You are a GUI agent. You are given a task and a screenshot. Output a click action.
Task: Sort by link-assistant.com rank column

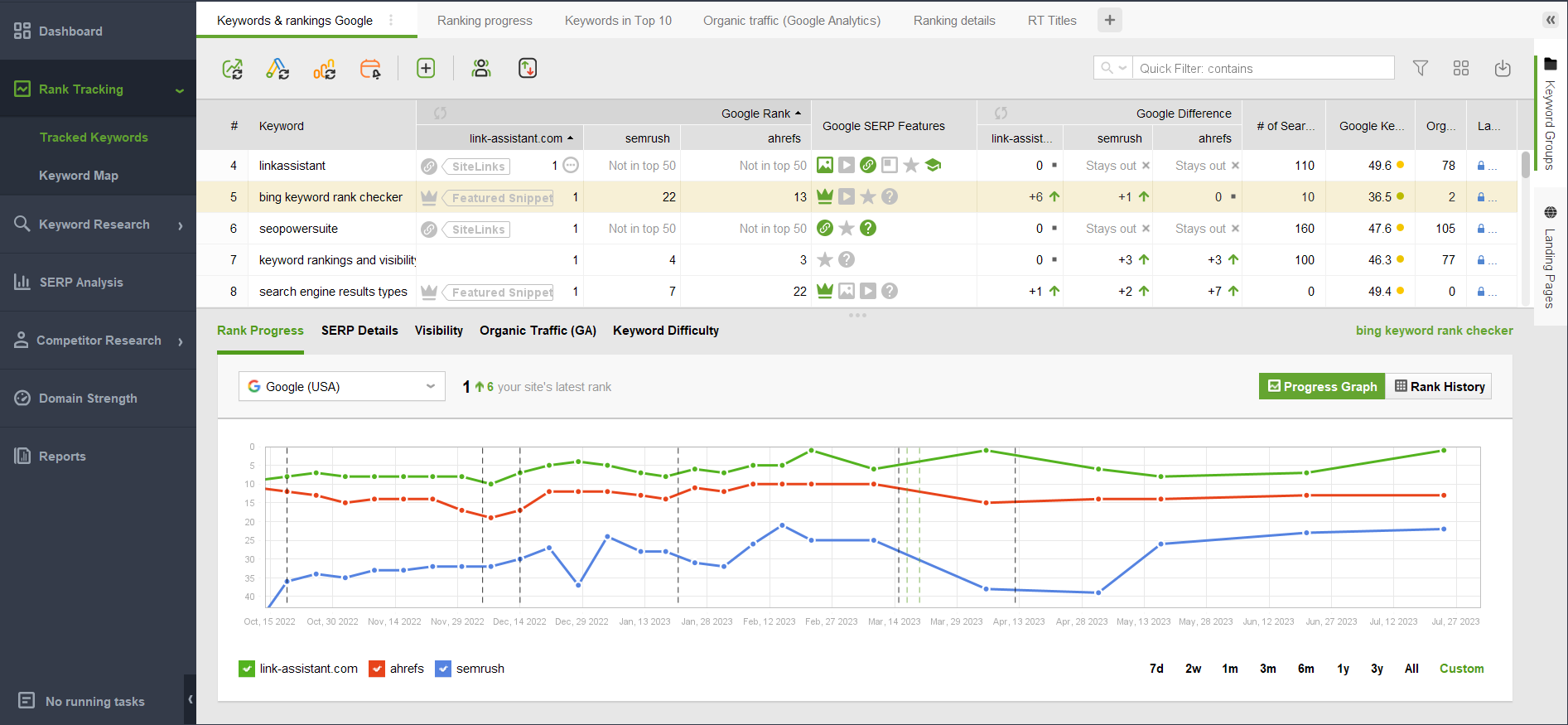pyautogui.click(x=521, y=138)
